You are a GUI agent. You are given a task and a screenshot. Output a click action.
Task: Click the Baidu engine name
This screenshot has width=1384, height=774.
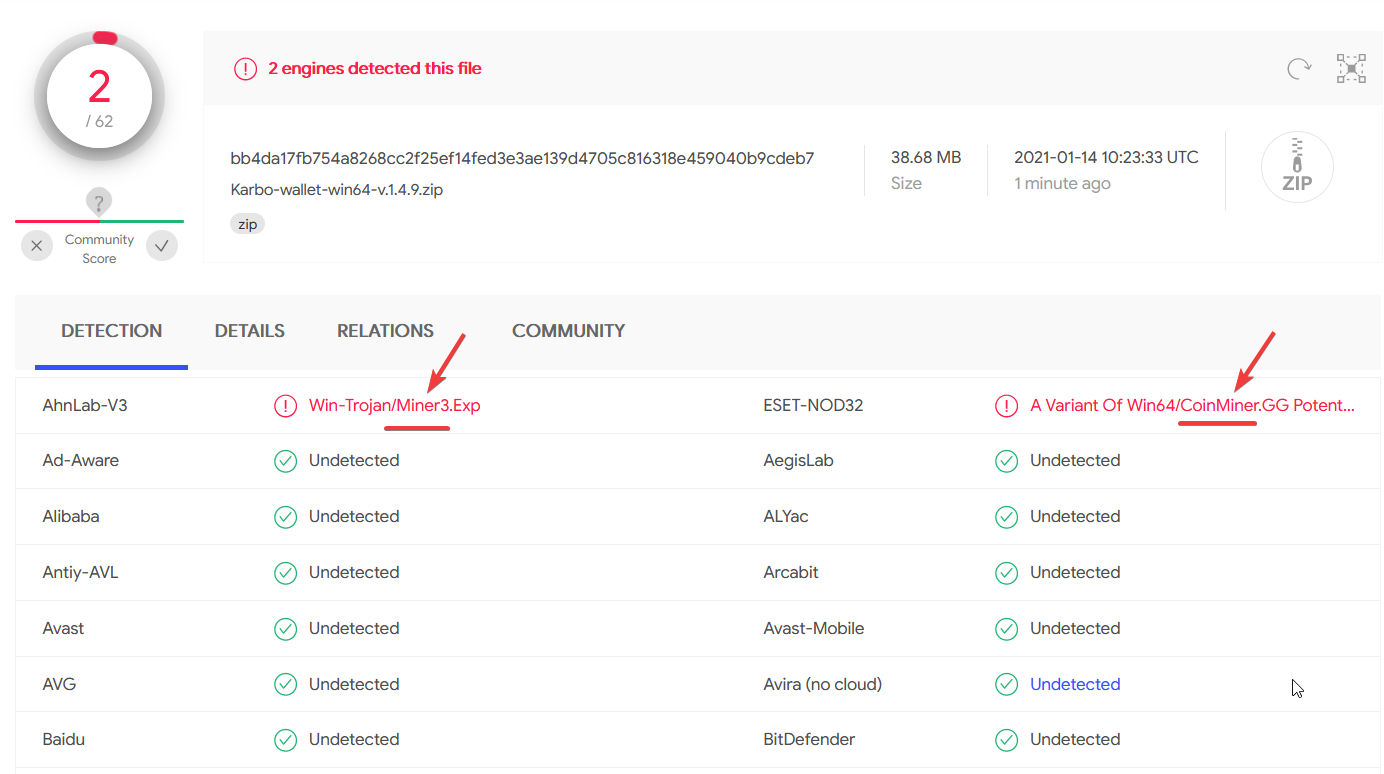click(x=63, y=740)
